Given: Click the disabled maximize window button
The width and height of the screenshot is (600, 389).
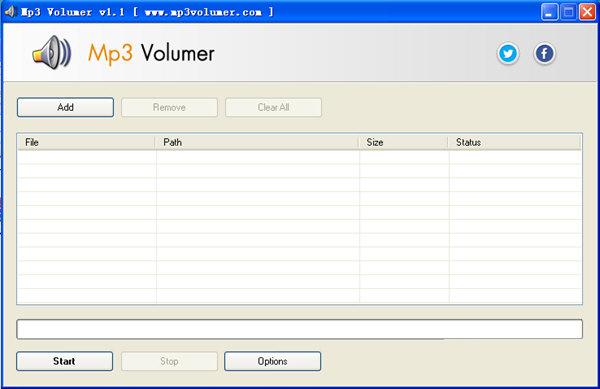Looking at the screenshot, I should pos(568,12).
